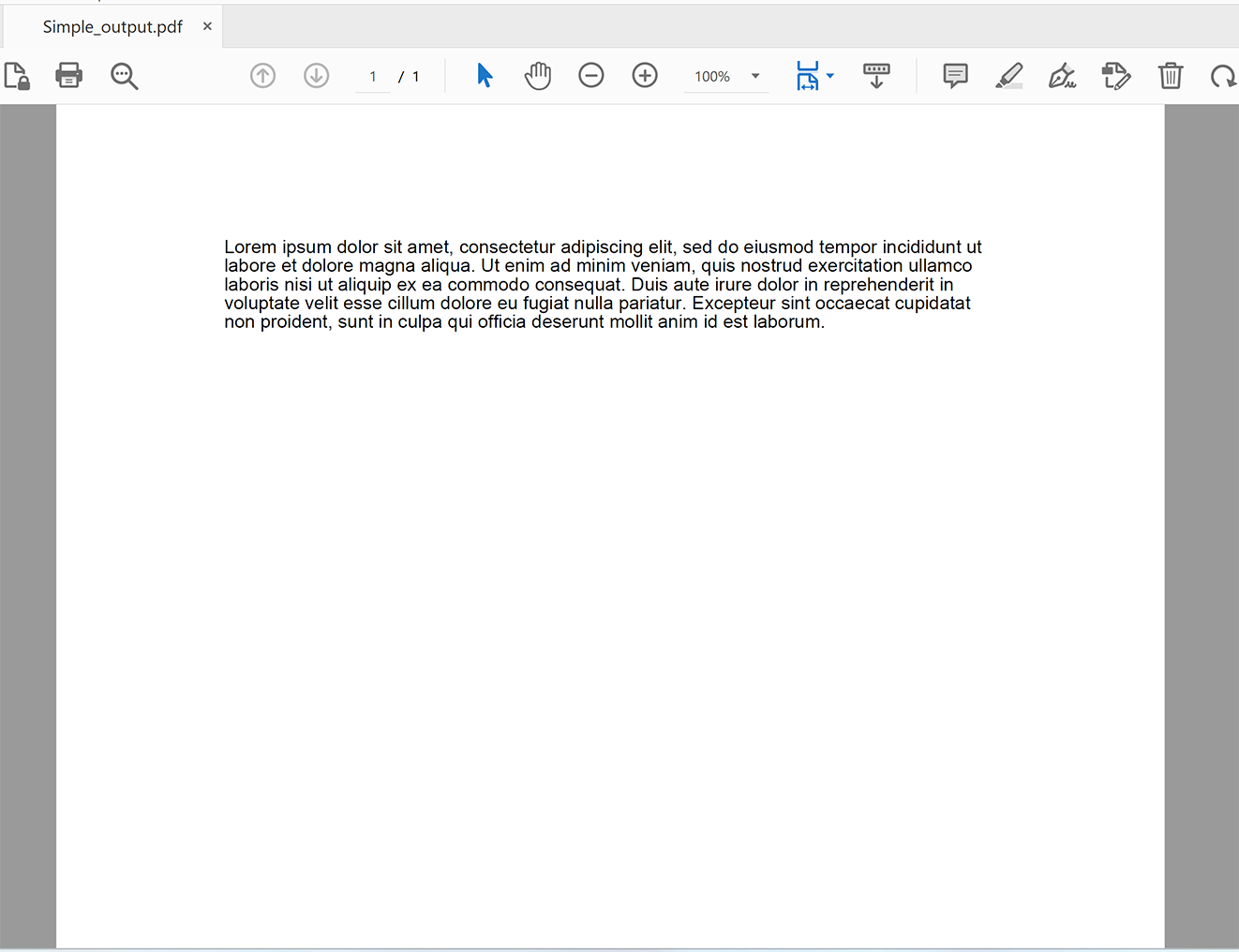
Task: Activate the Selection arrow tool
Action: 485,76
